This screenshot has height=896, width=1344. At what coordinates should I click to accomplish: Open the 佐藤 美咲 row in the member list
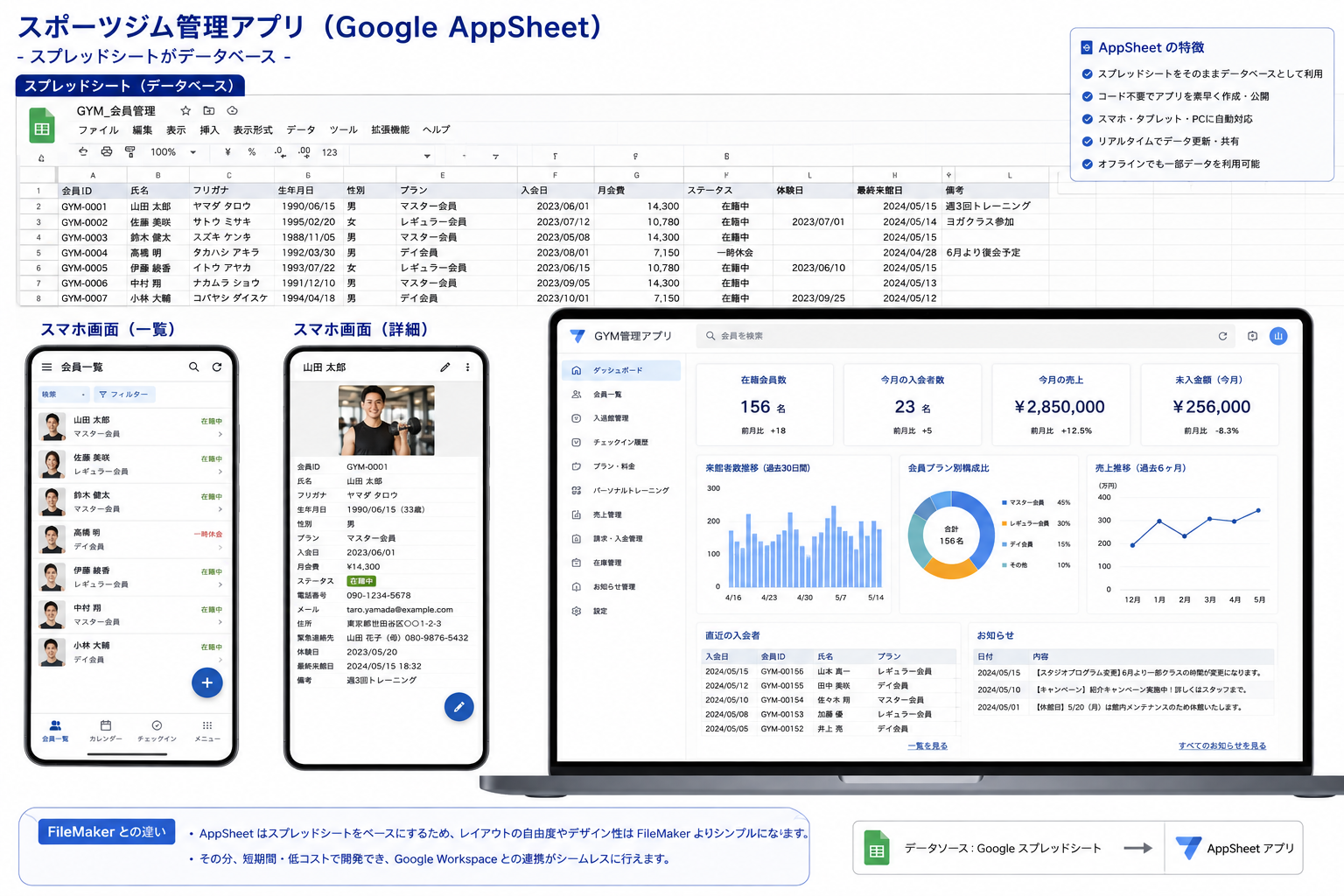131,465
